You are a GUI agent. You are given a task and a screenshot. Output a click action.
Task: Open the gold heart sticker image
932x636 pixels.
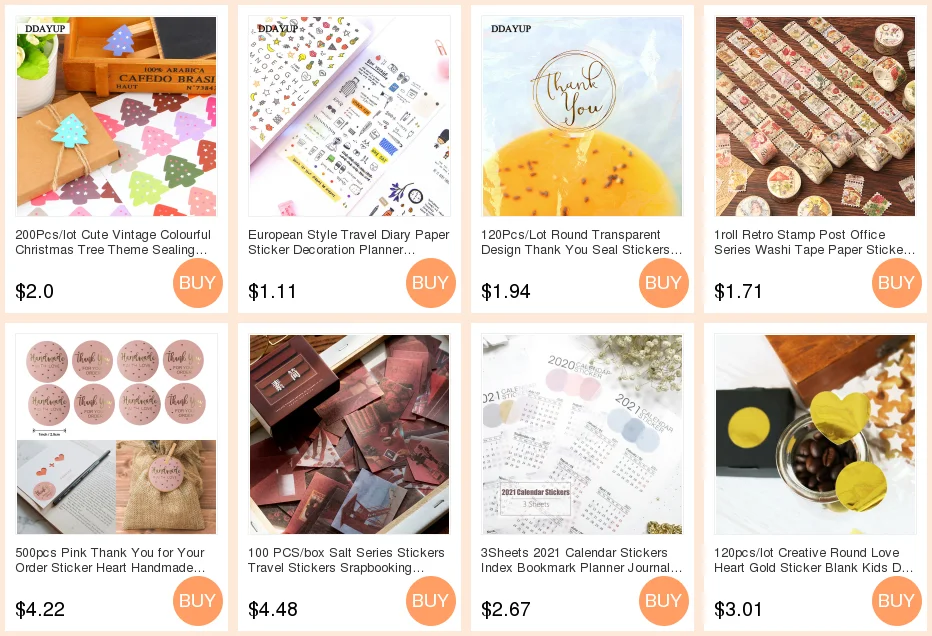point(816,435)
